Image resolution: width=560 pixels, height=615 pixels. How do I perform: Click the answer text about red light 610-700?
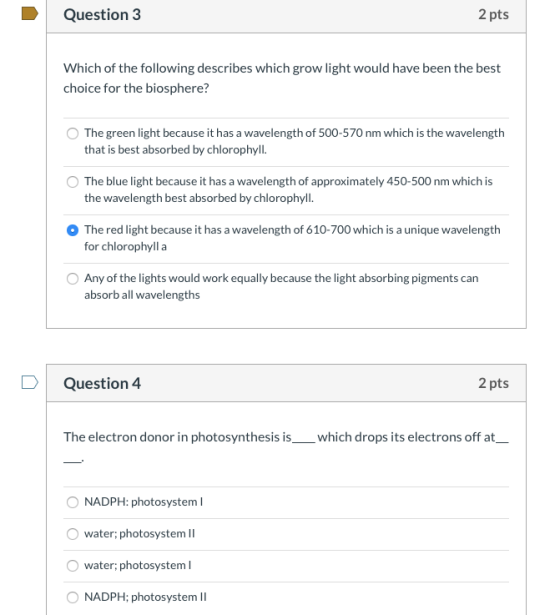point(292,238)
